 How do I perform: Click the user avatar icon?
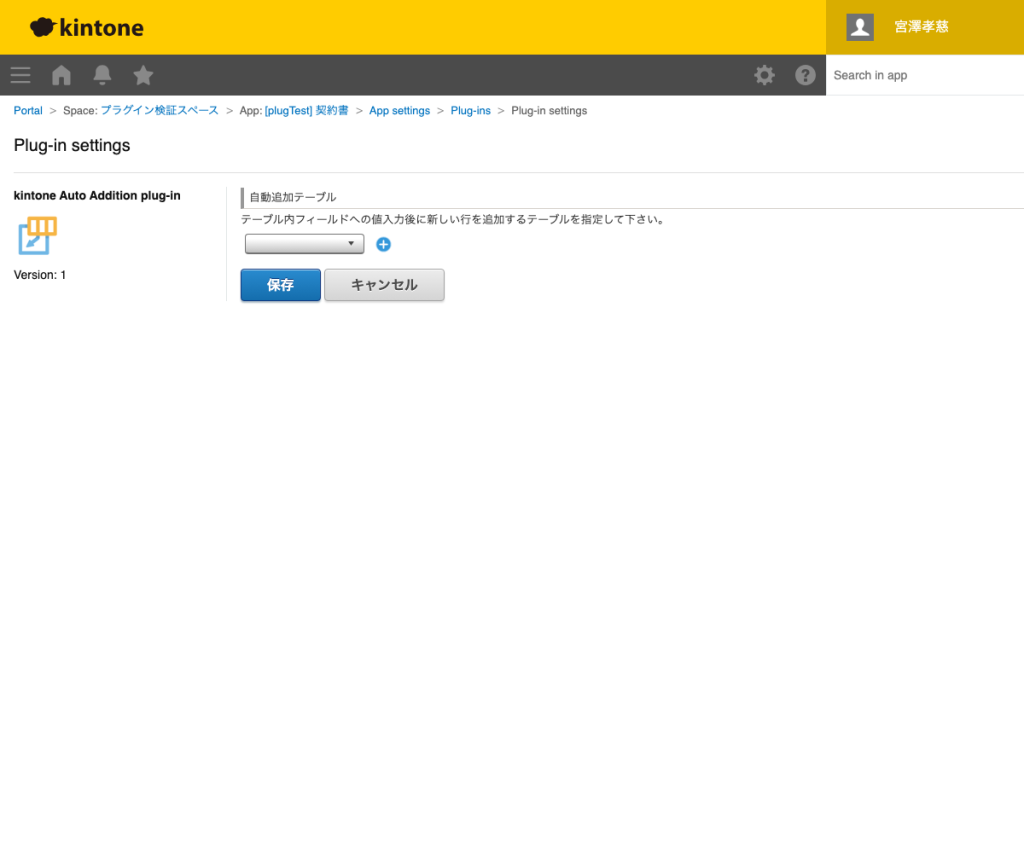(x=860, y=27)
